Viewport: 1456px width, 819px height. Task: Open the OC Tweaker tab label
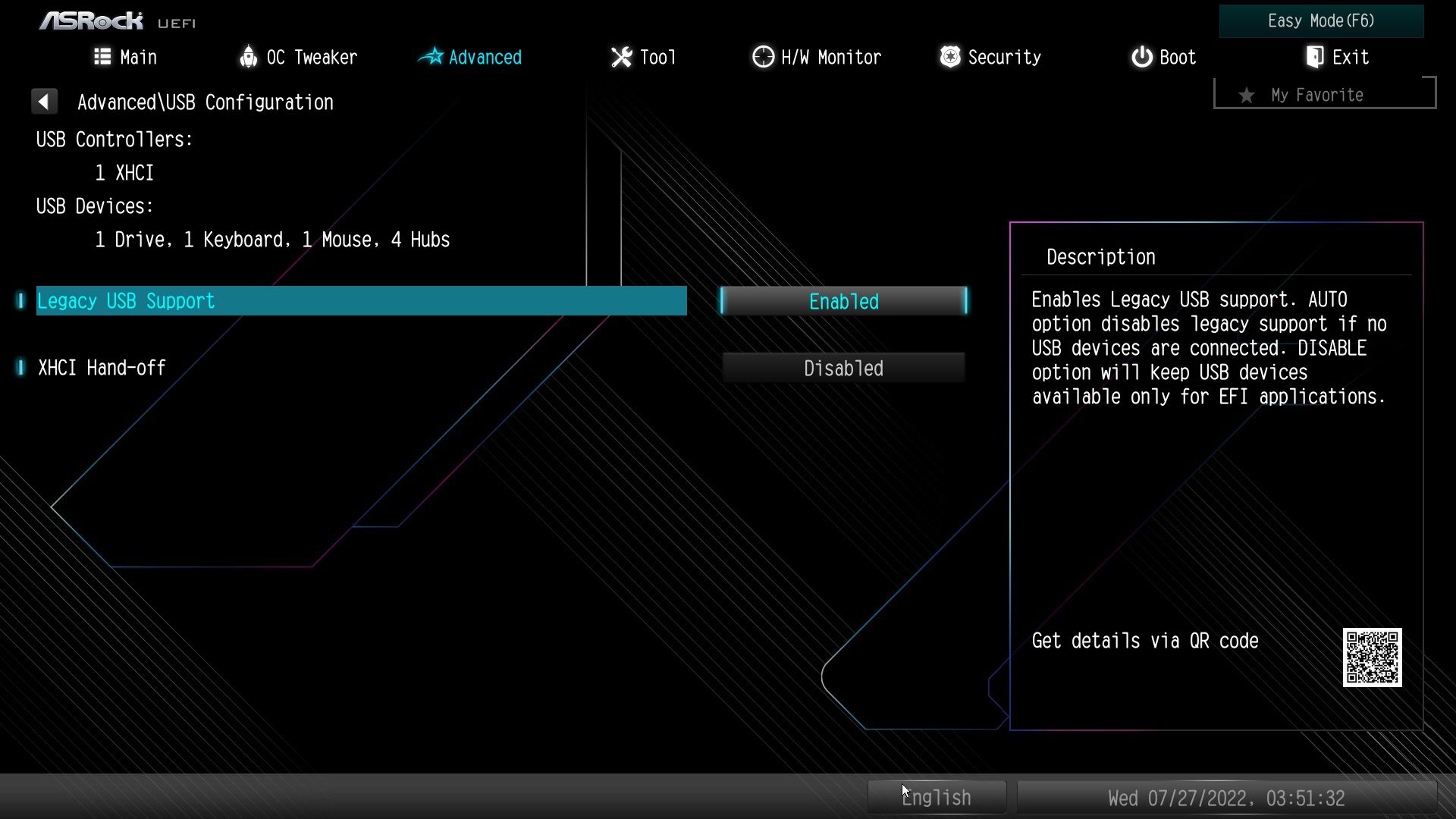coord(312,58)
